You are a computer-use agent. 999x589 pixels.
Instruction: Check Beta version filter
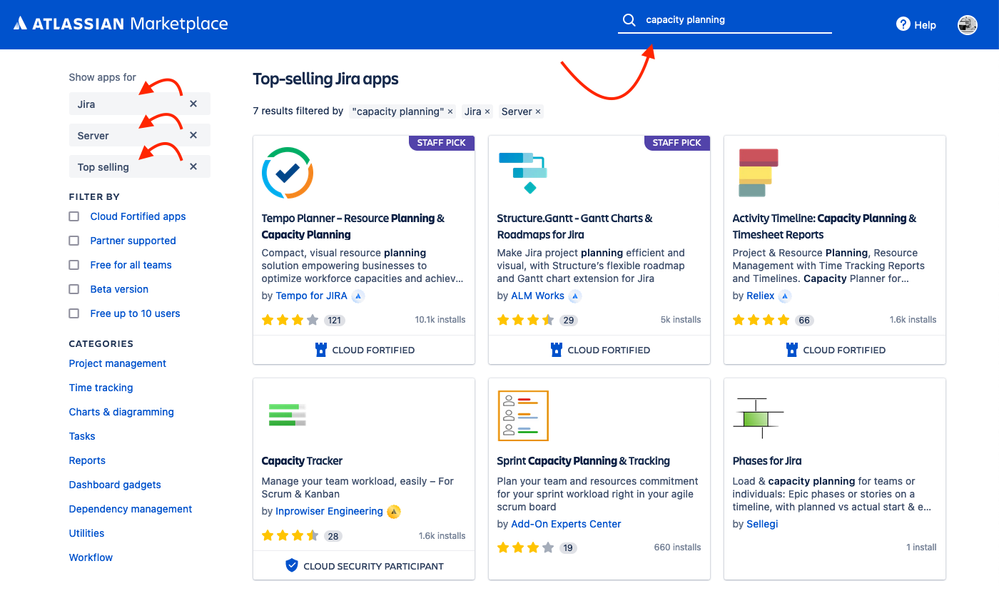point(74,289)
